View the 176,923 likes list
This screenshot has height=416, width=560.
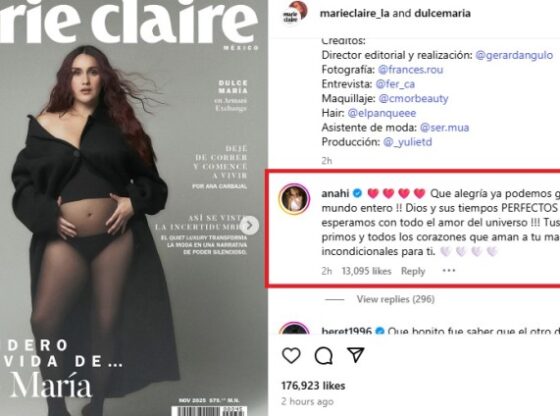tap(313, 386)
